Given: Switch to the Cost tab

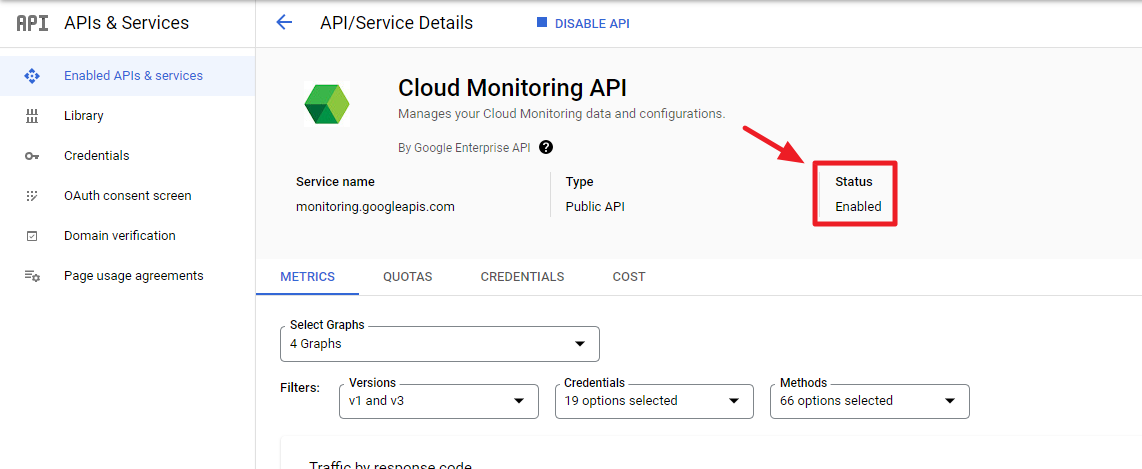Looking at the screenshot, I should [629, 277].
